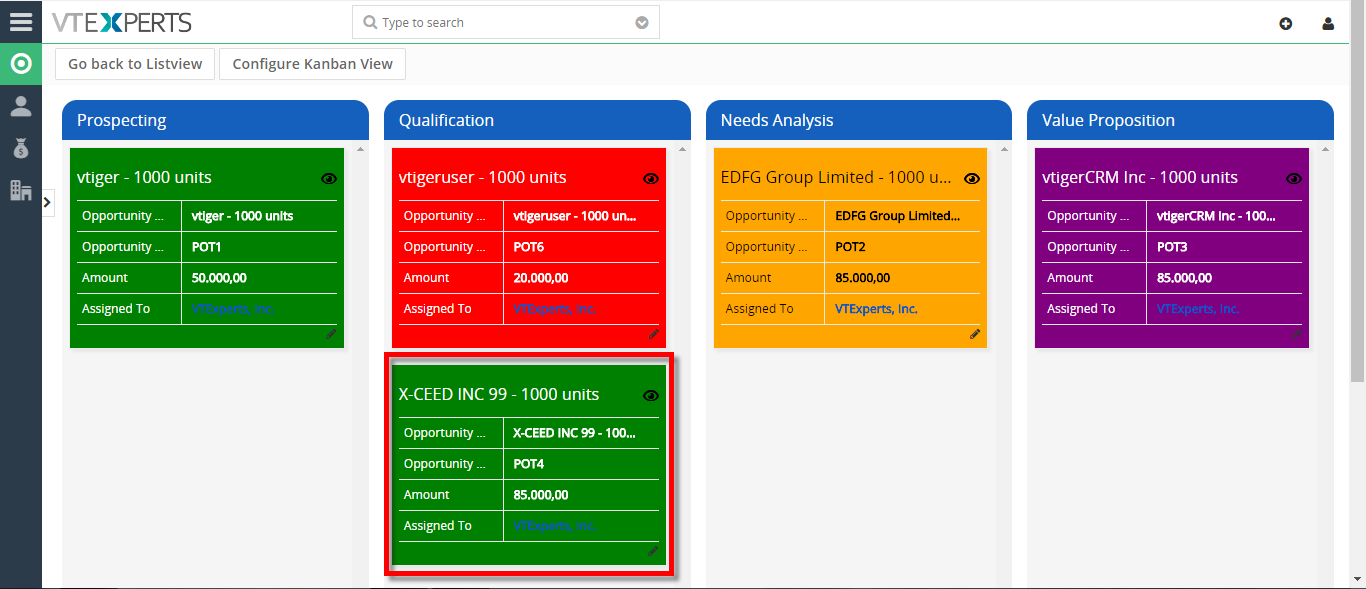Go back to Listview
1366x589 pixels.
[135, 64]
